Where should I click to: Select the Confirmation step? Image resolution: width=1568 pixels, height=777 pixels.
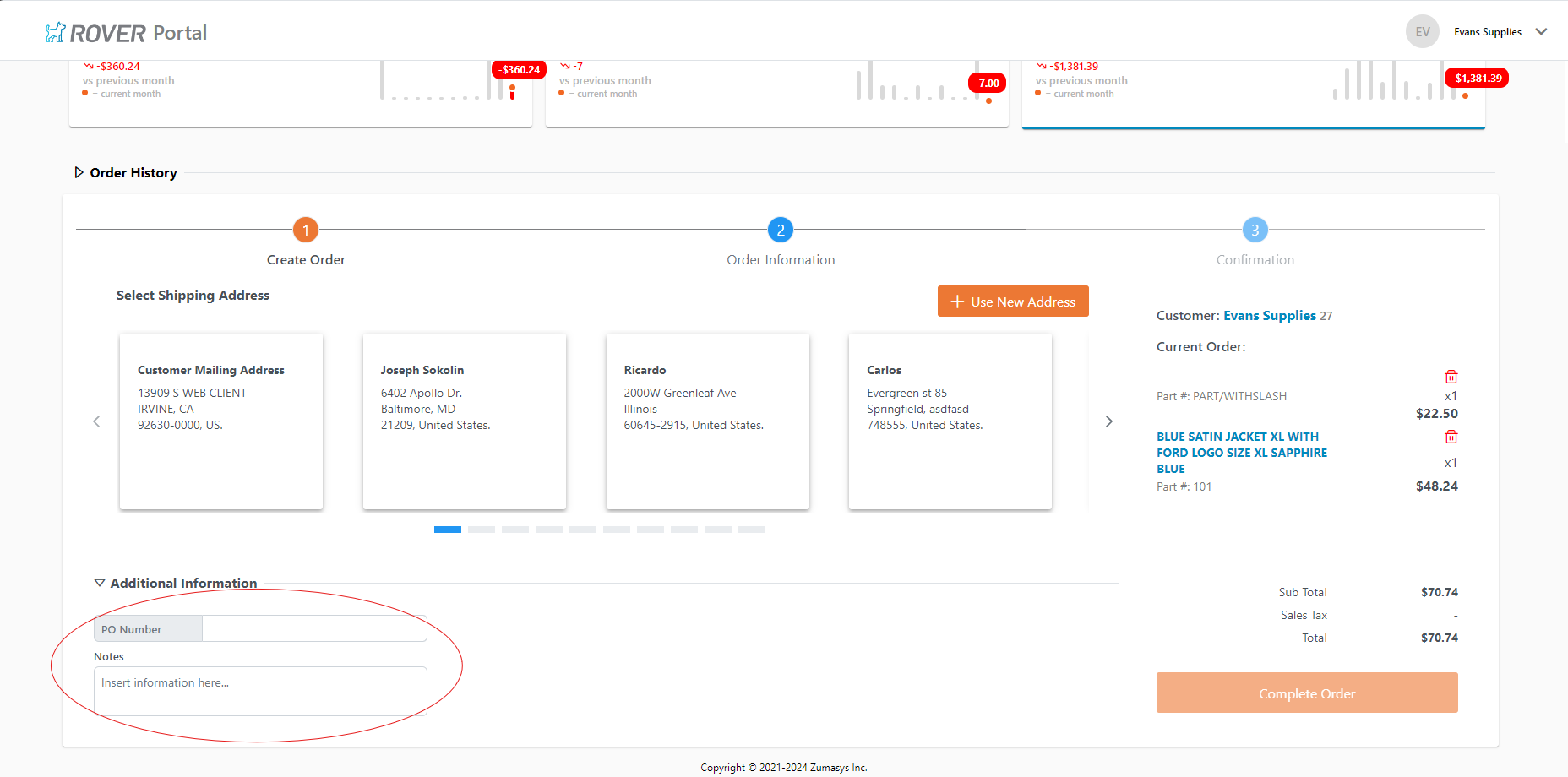tap(1255, 229)
